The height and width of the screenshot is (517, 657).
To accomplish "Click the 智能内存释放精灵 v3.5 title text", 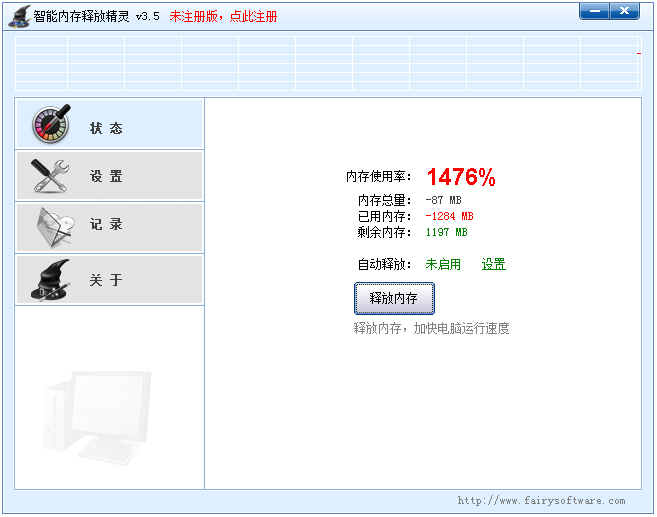I will 96,16.
